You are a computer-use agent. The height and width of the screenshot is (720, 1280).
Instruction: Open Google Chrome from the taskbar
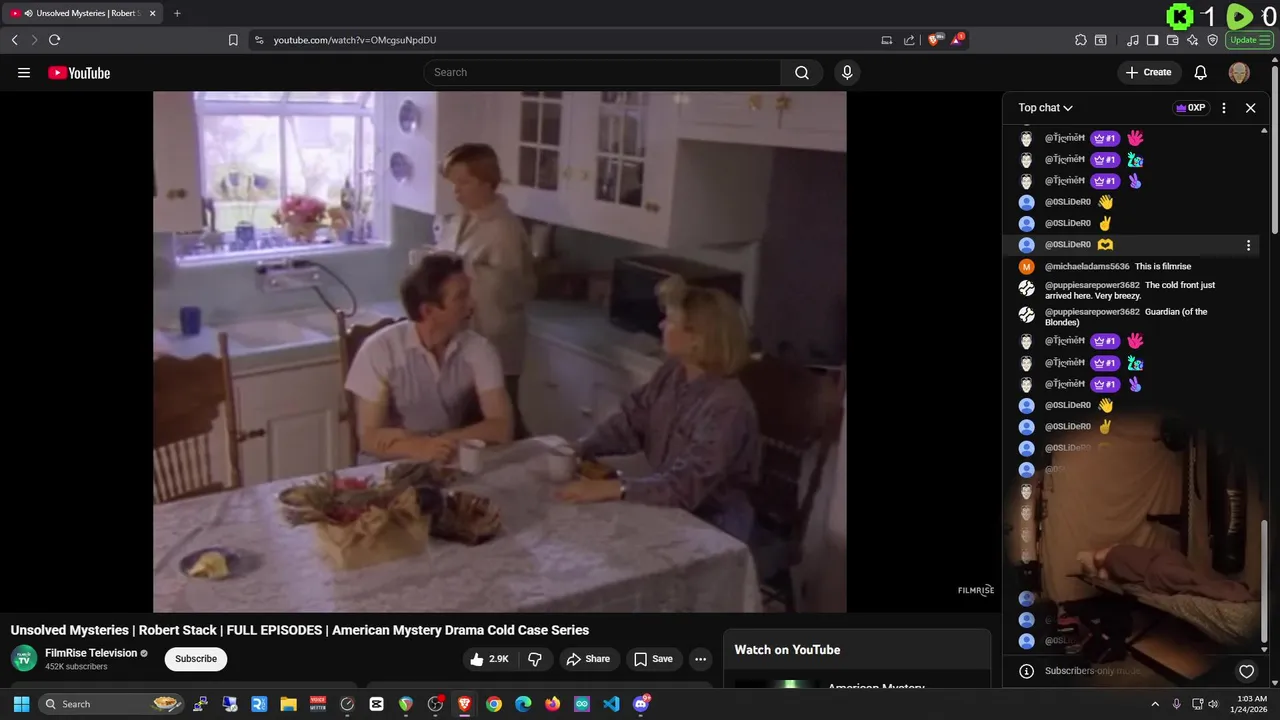[494, 704]
